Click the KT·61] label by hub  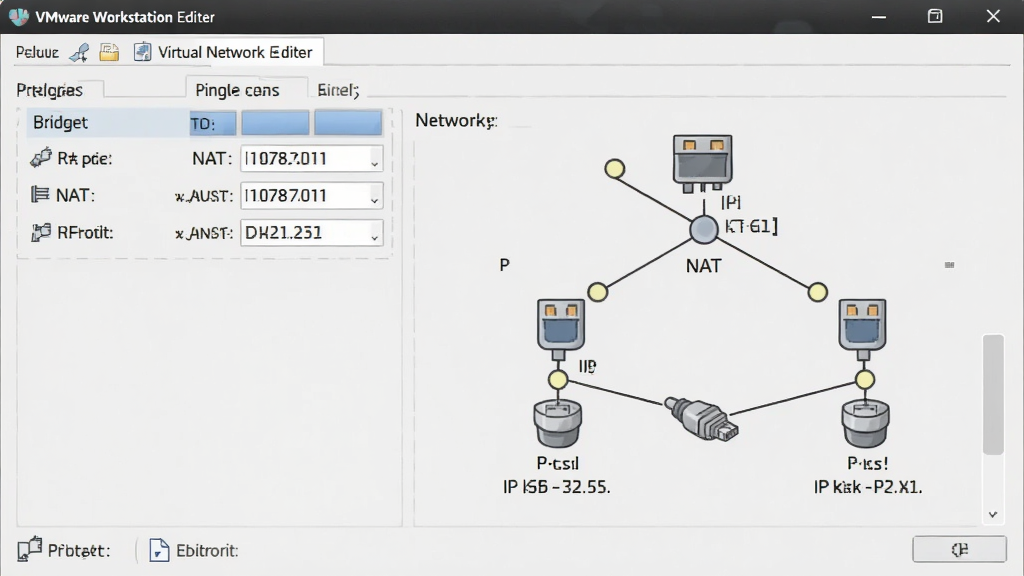pyautogui.click(x=751, y=227)
